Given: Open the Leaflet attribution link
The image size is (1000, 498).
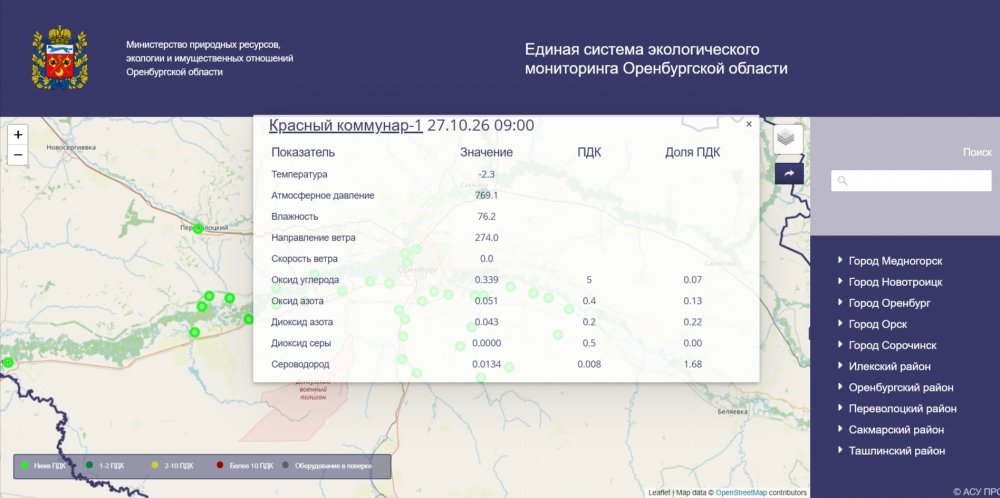Looking at the screenshot, I should pyautogui.click(x=659, y=492).
